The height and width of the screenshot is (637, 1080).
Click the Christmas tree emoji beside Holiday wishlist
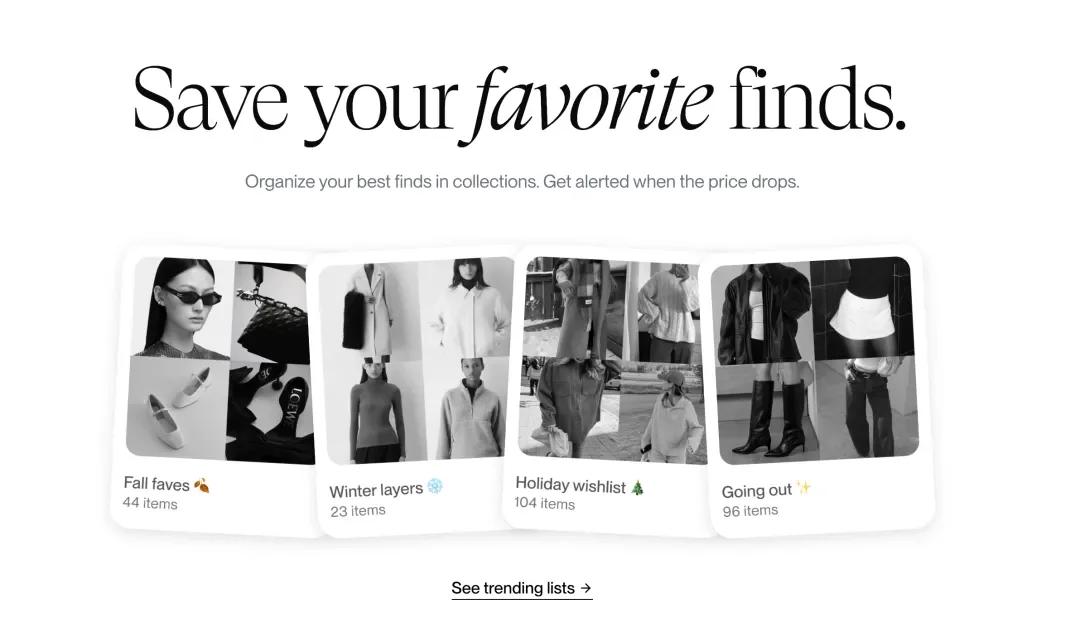pyautogui.click(x=638, y=488)
